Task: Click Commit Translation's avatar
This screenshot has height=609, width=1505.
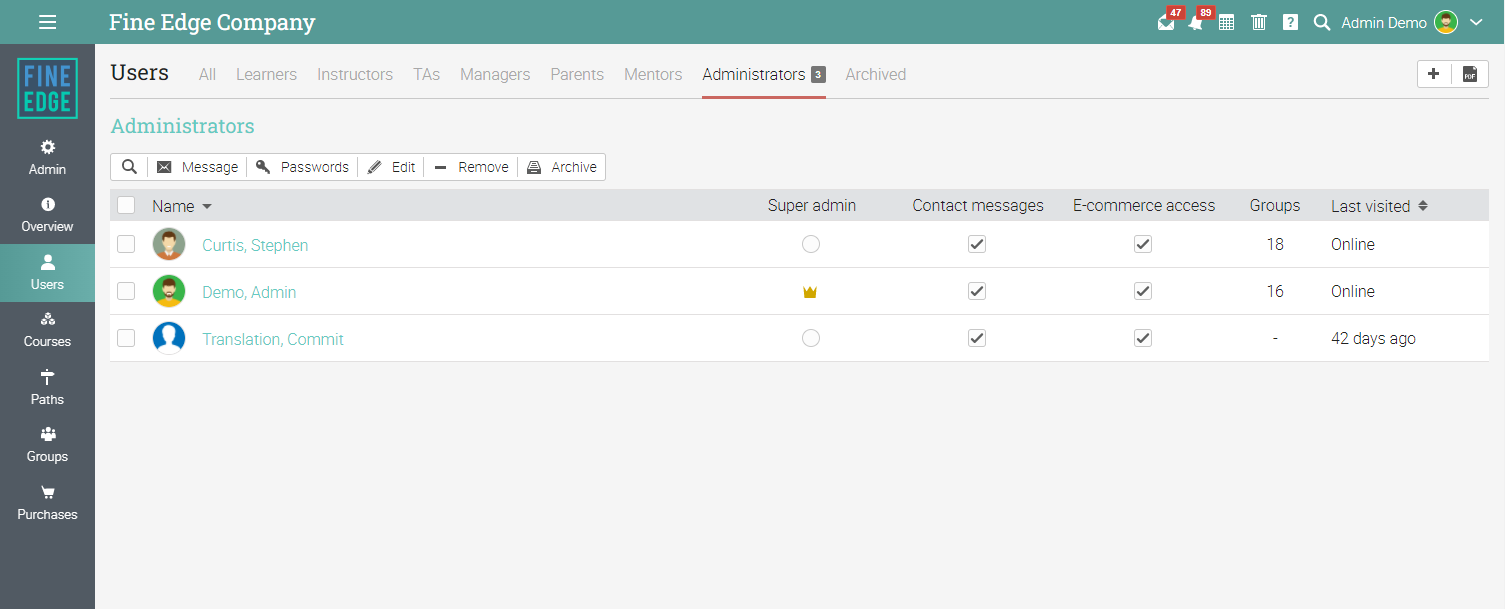Action: coord(169,338)
